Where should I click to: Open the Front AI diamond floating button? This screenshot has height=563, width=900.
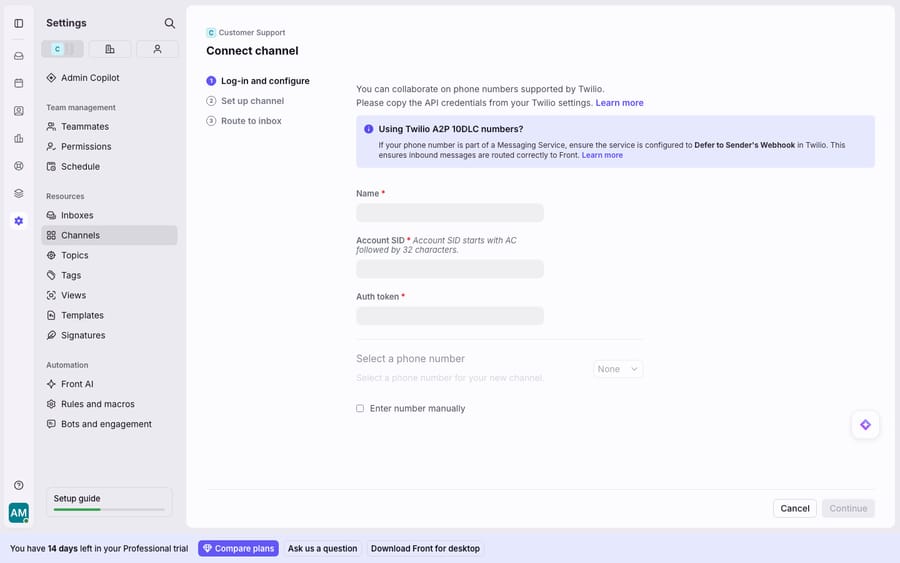[865, 425]
